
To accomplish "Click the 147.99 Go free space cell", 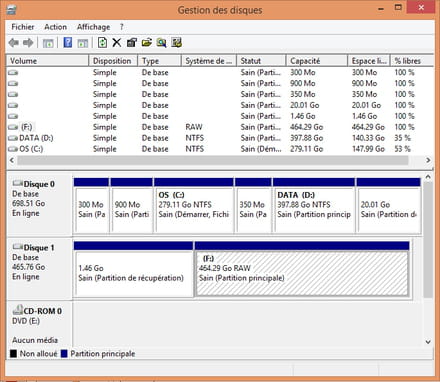I will tap(368, 149).
